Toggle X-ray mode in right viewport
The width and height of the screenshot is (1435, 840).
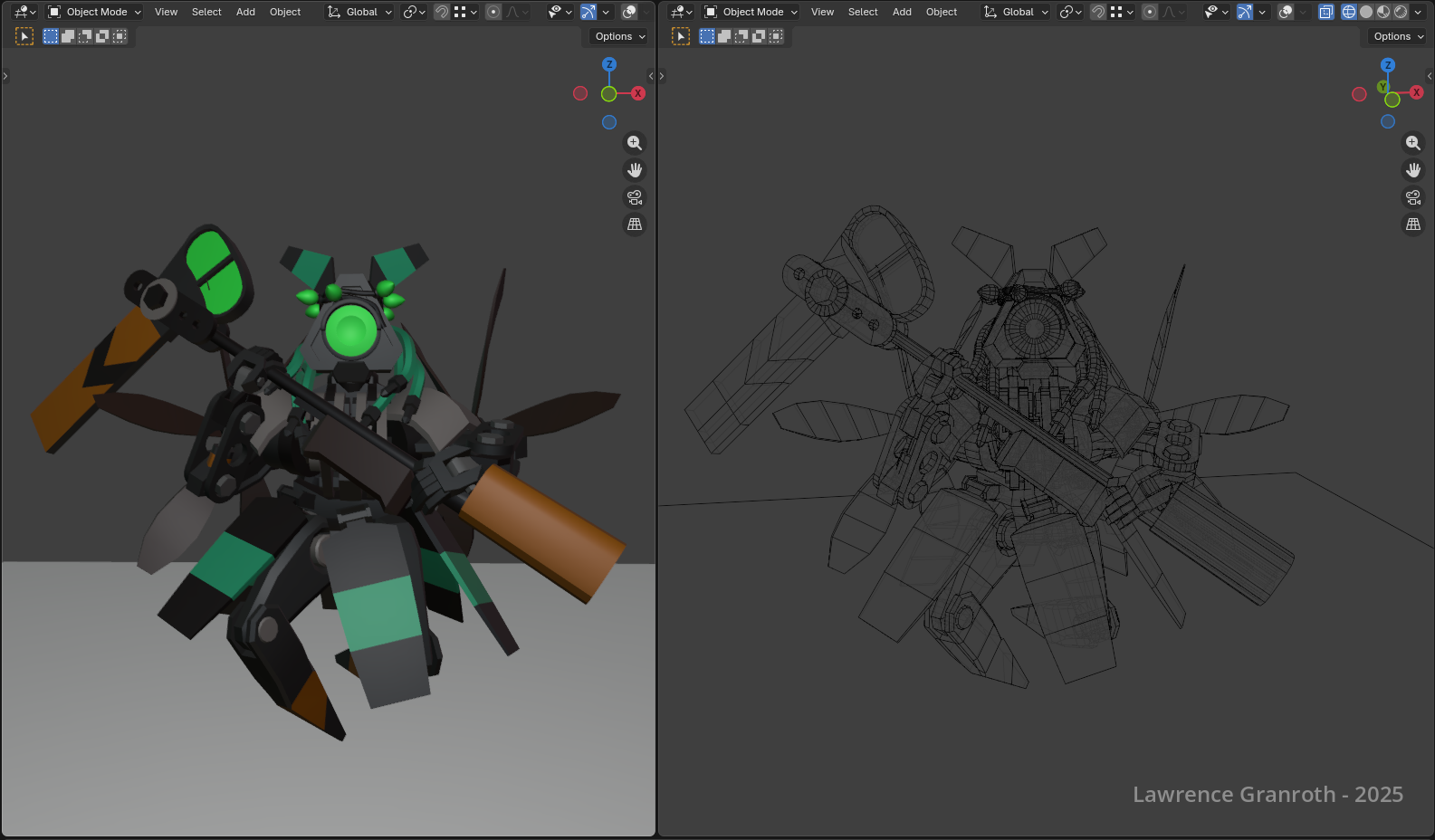1326,12
